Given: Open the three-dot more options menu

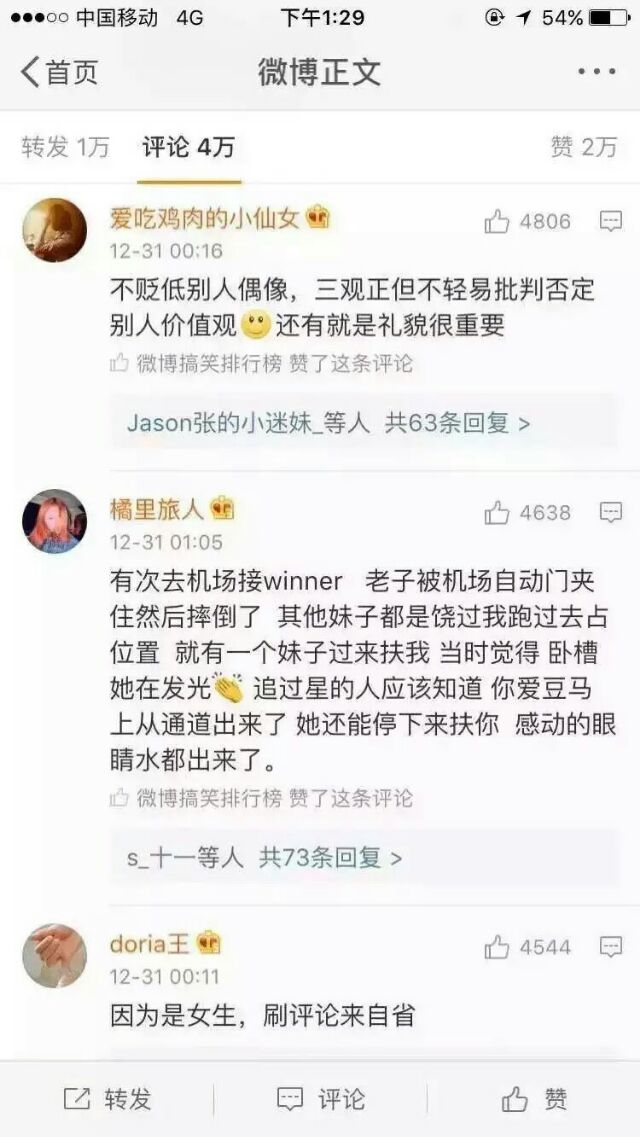Looking at the screenshot, I should [597, 72].
